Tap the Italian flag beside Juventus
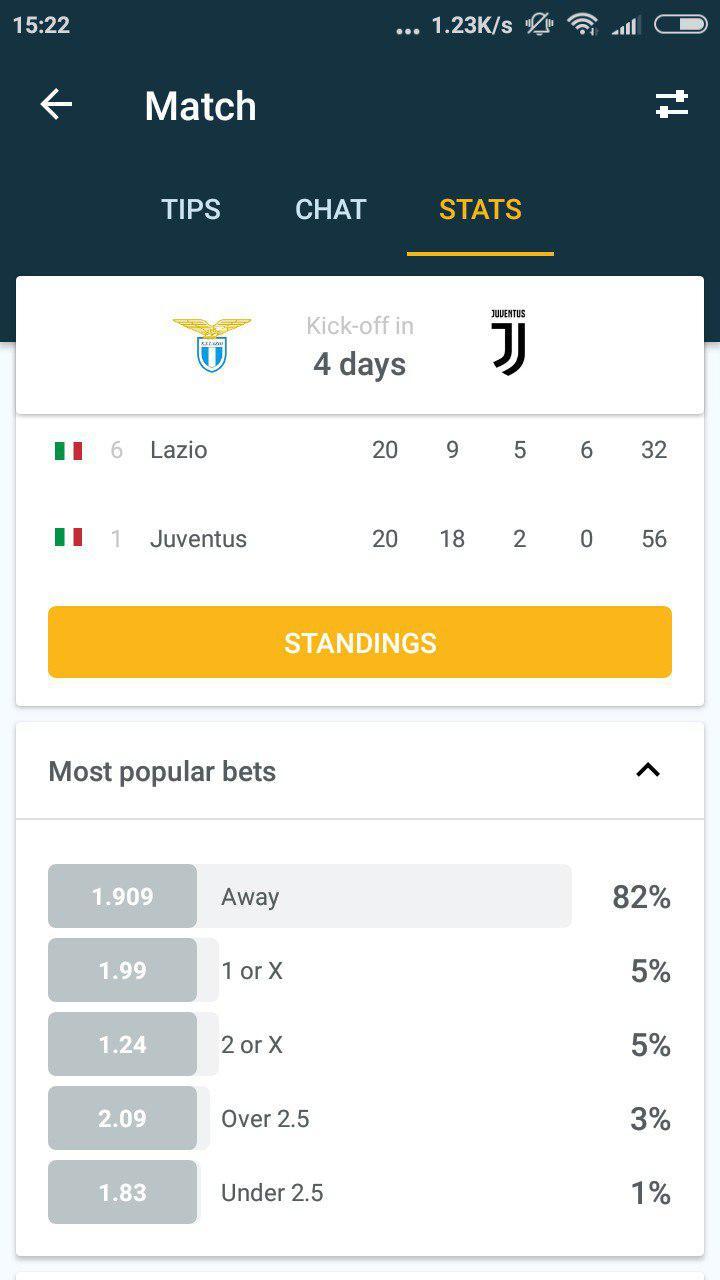The width and height of the screenshot is (720, 1280). click(x=68, y=538)
